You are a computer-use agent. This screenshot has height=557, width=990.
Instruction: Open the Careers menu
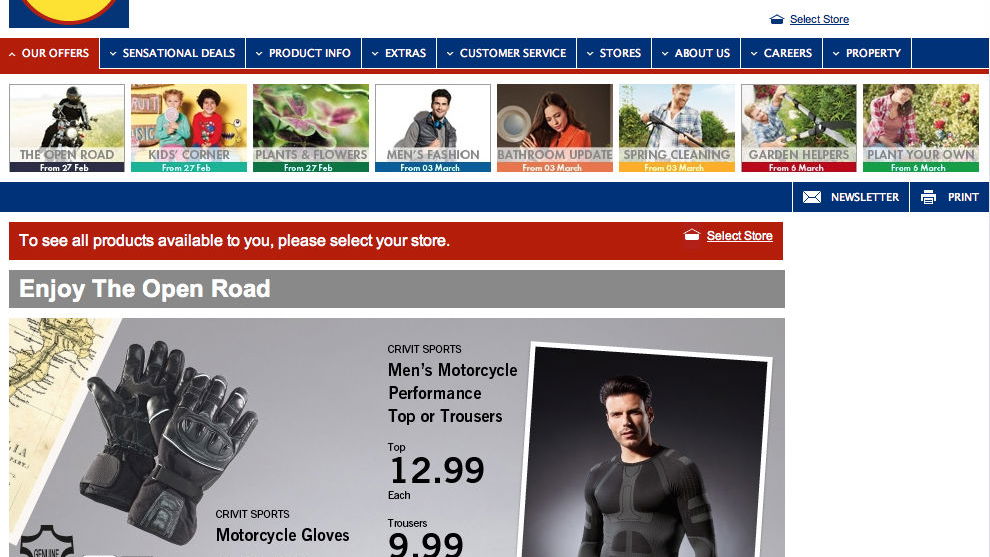[x=782, y=53]
